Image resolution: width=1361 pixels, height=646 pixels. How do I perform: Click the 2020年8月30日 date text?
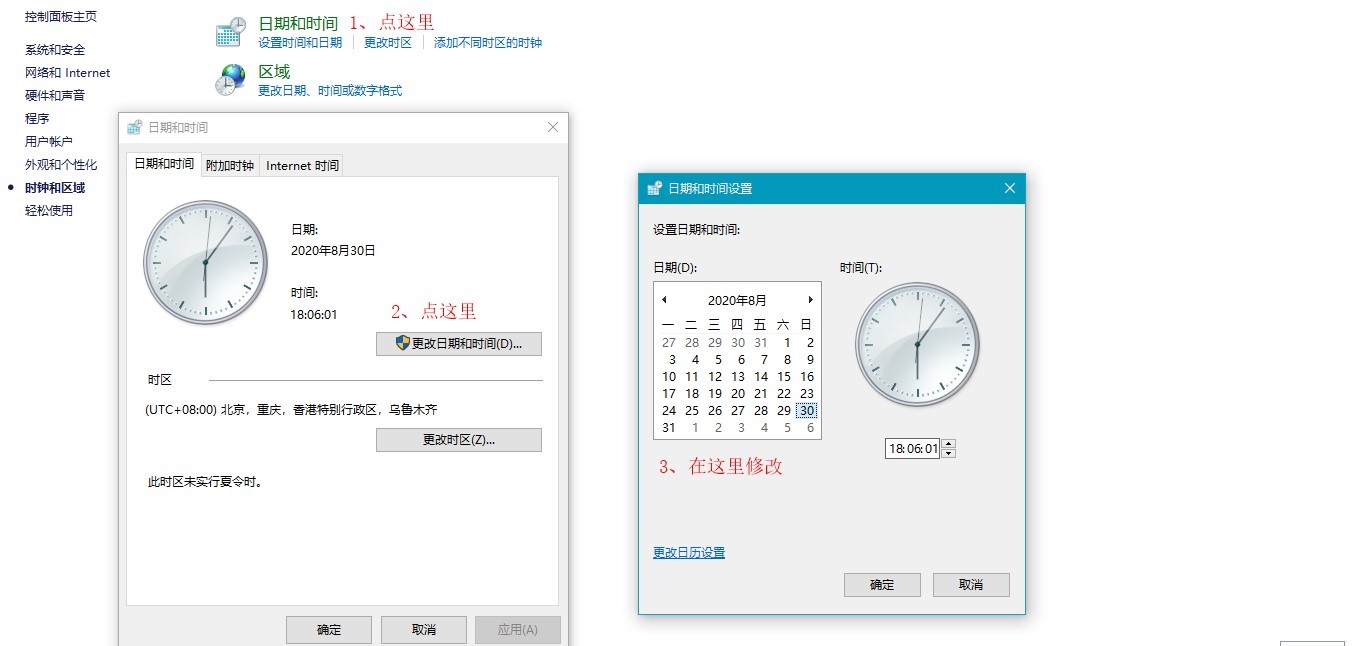point(333,251)
